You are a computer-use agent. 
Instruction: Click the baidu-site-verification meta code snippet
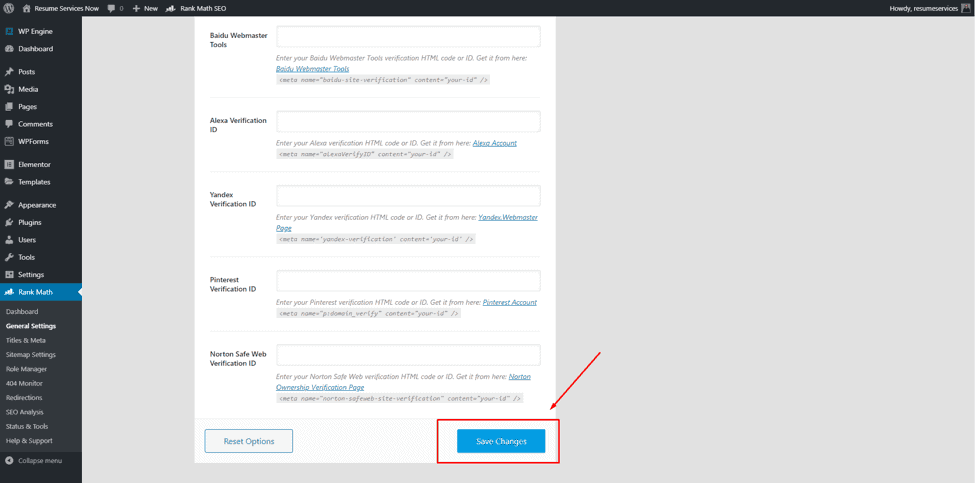tap(384, 80)
